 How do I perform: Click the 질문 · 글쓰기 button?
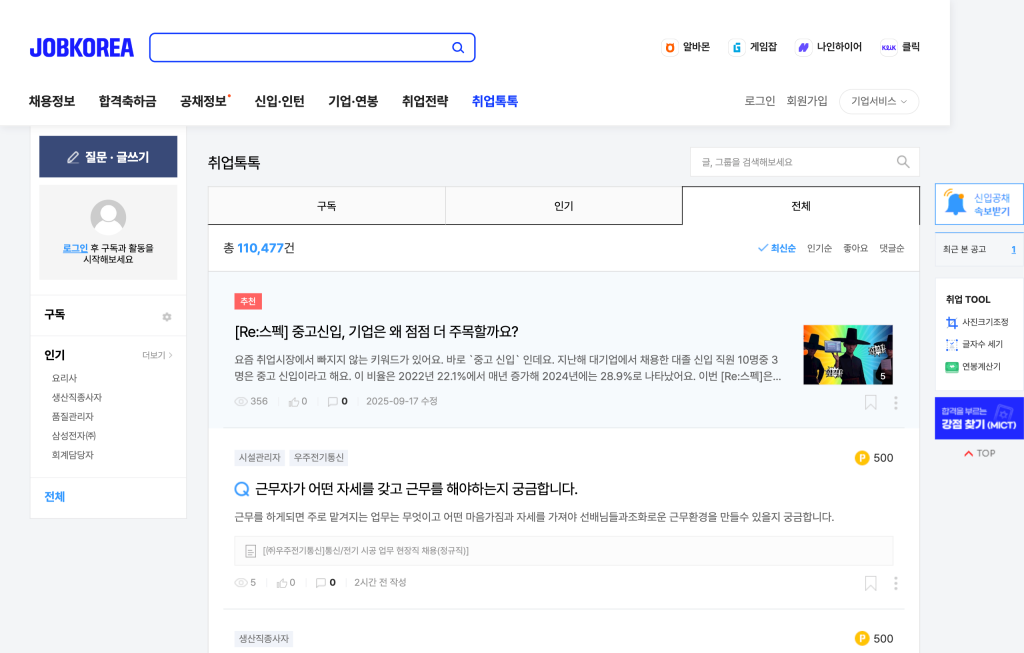coord(108,157)
